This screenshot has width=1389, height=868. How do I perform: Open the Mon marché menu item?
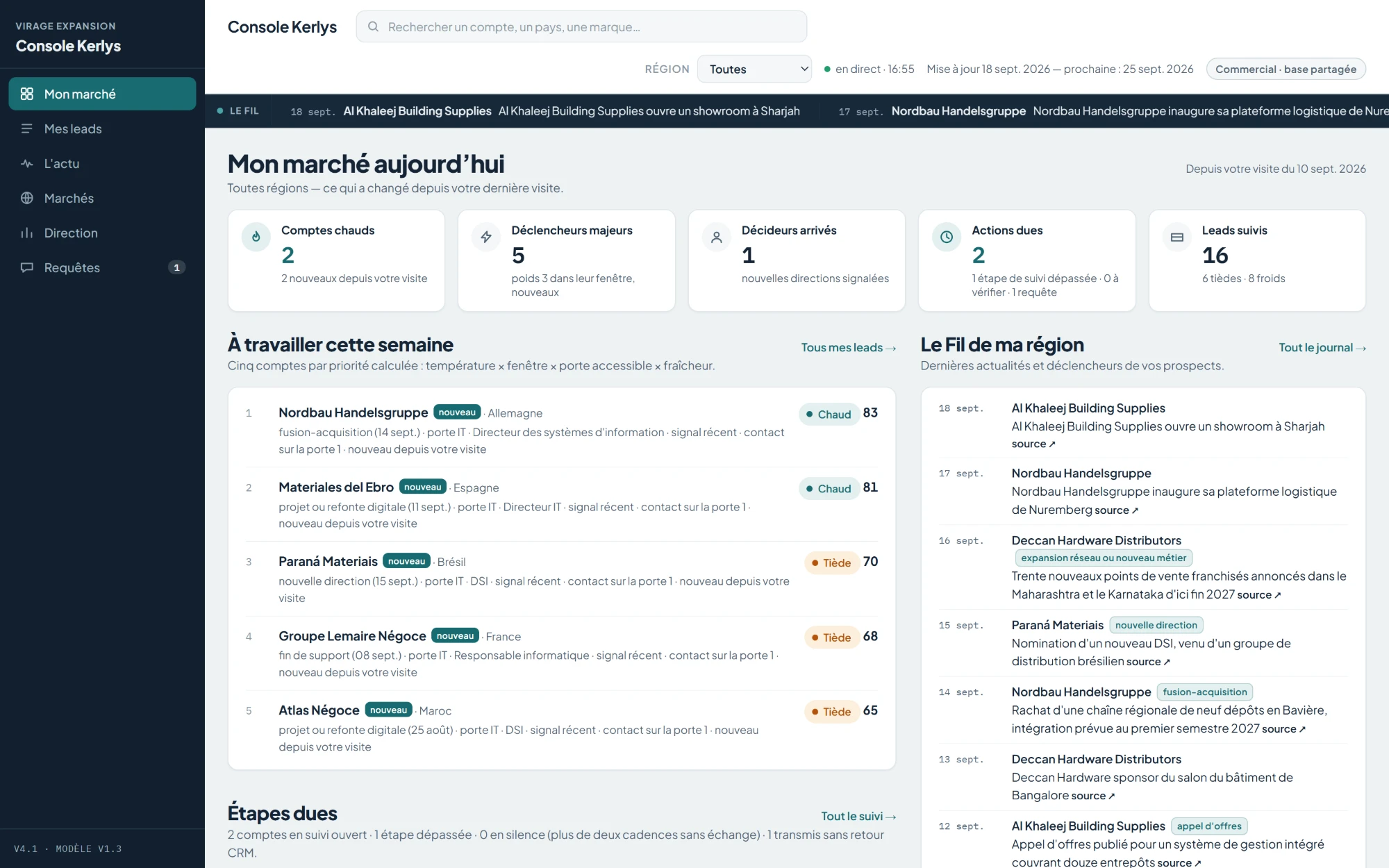[102, 94]
